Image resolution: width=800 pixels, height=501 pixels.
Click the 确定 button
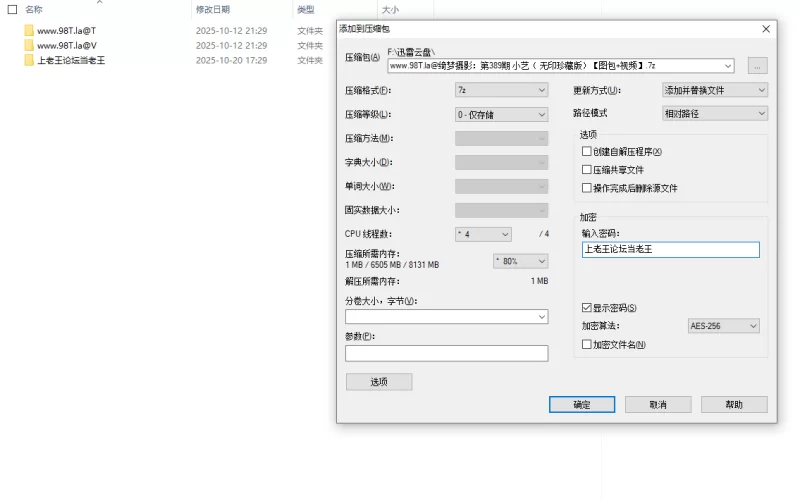click(581, 405)
